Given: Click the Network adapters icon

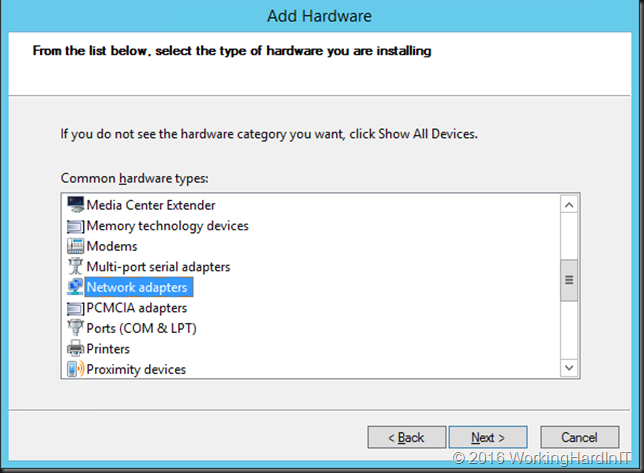Looking at the screenshot, I should point(76,287).
